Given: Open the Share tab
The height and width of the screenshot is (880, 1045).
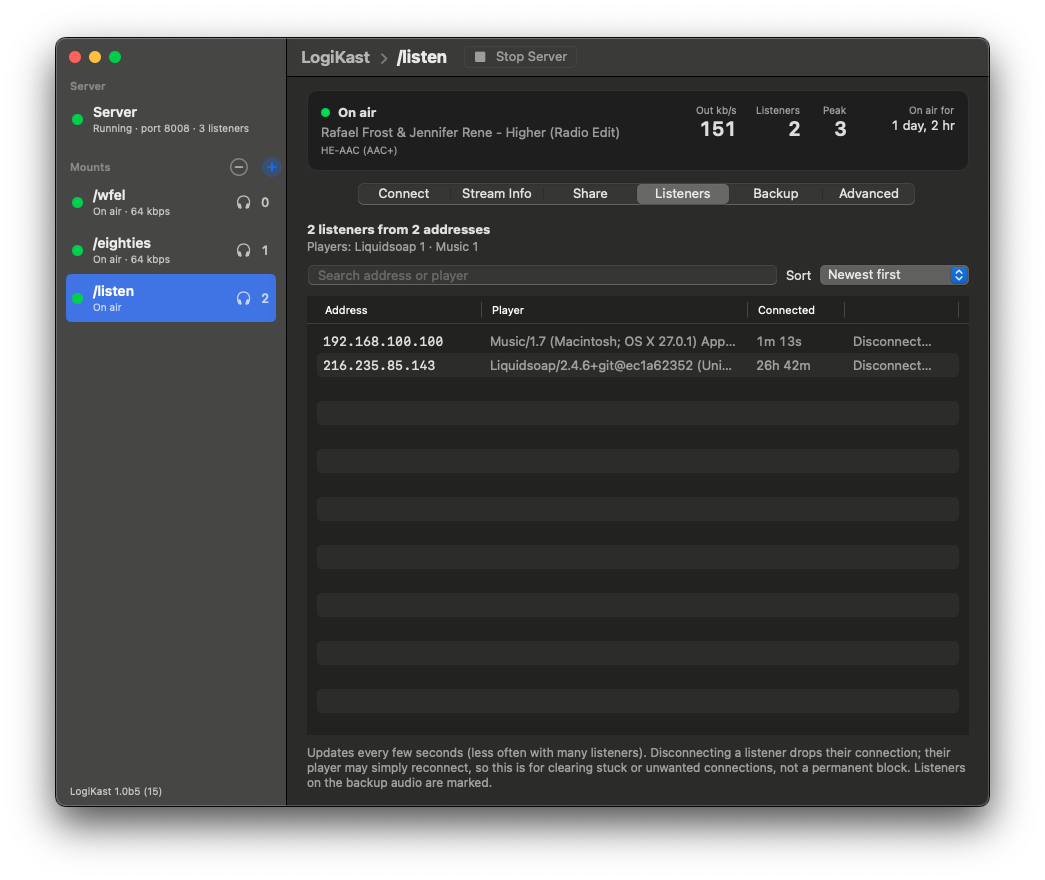Looking at the screenshot, I should point(590,193).
